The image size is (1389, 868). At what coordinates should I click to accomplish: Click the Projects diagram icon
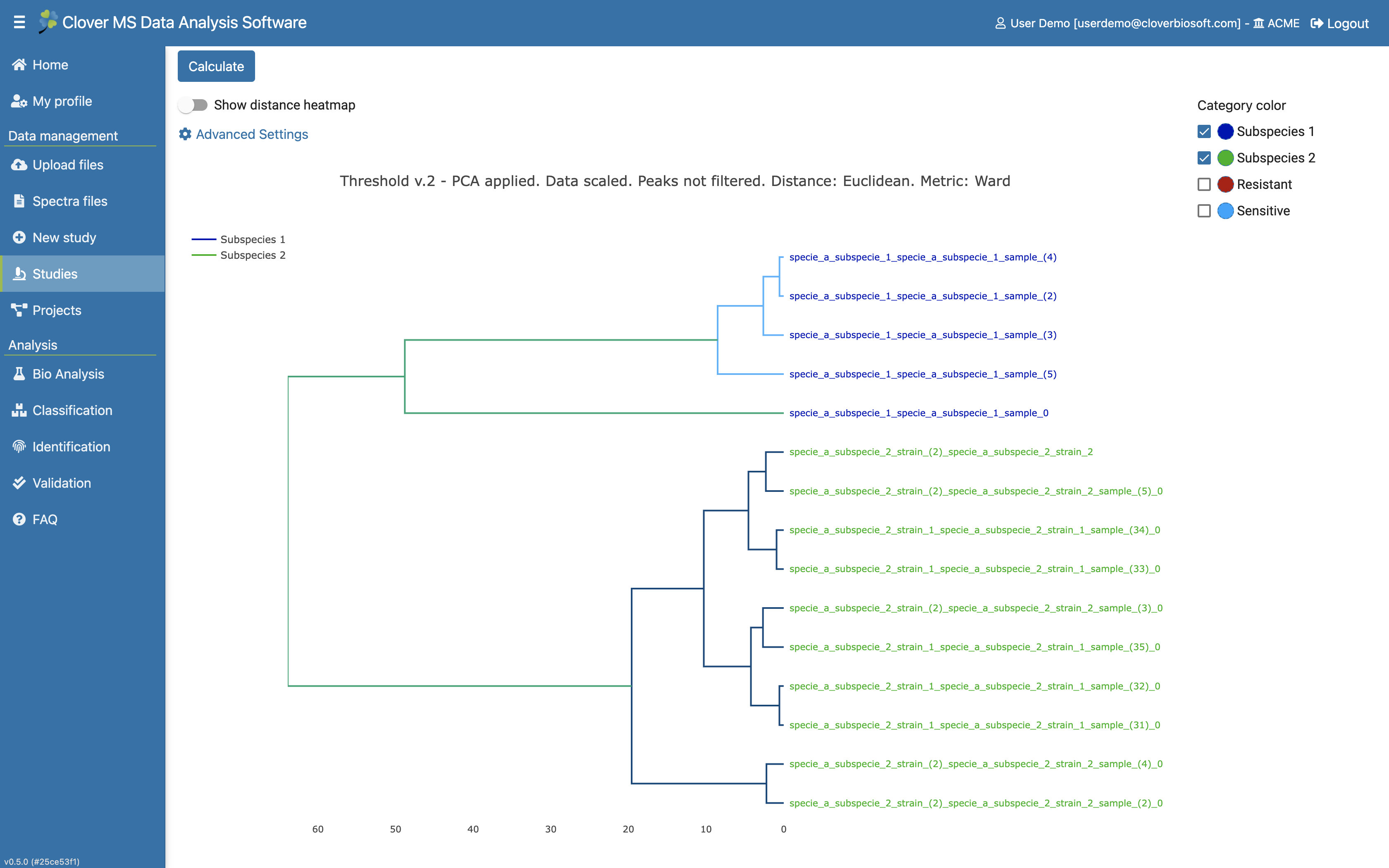pyautogui.click(x=19, y=310)
